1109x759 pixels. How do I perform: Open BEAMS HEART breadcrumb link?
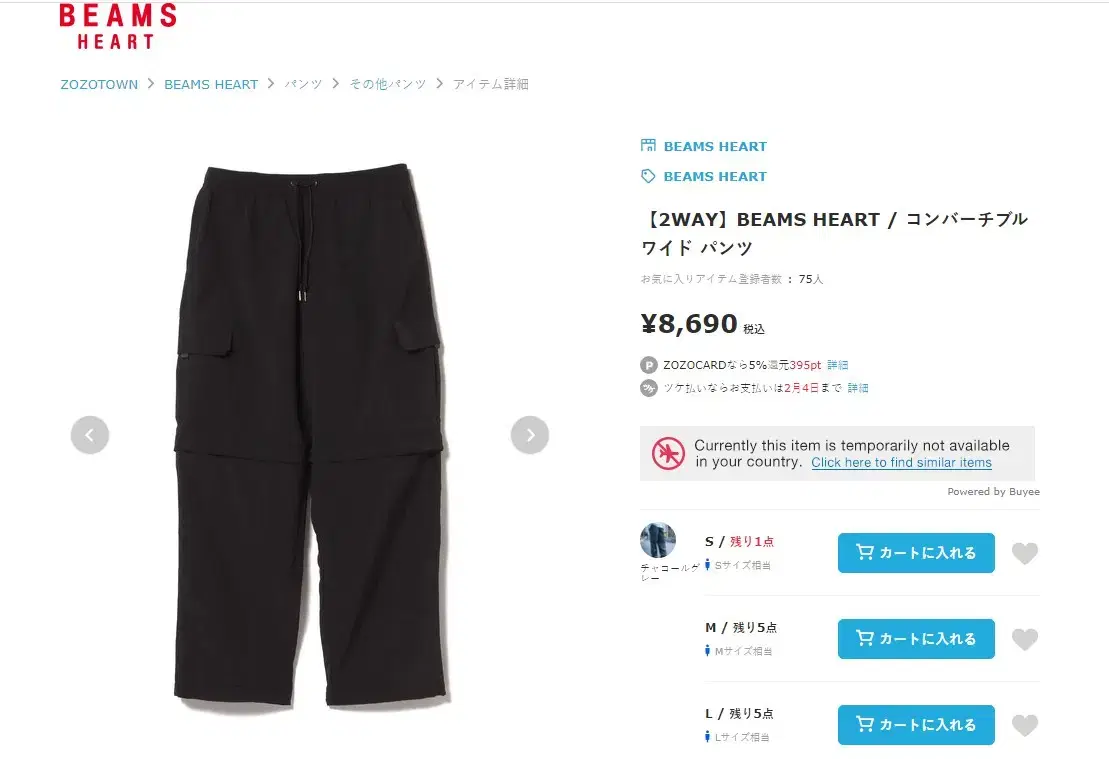pos(211,84)
